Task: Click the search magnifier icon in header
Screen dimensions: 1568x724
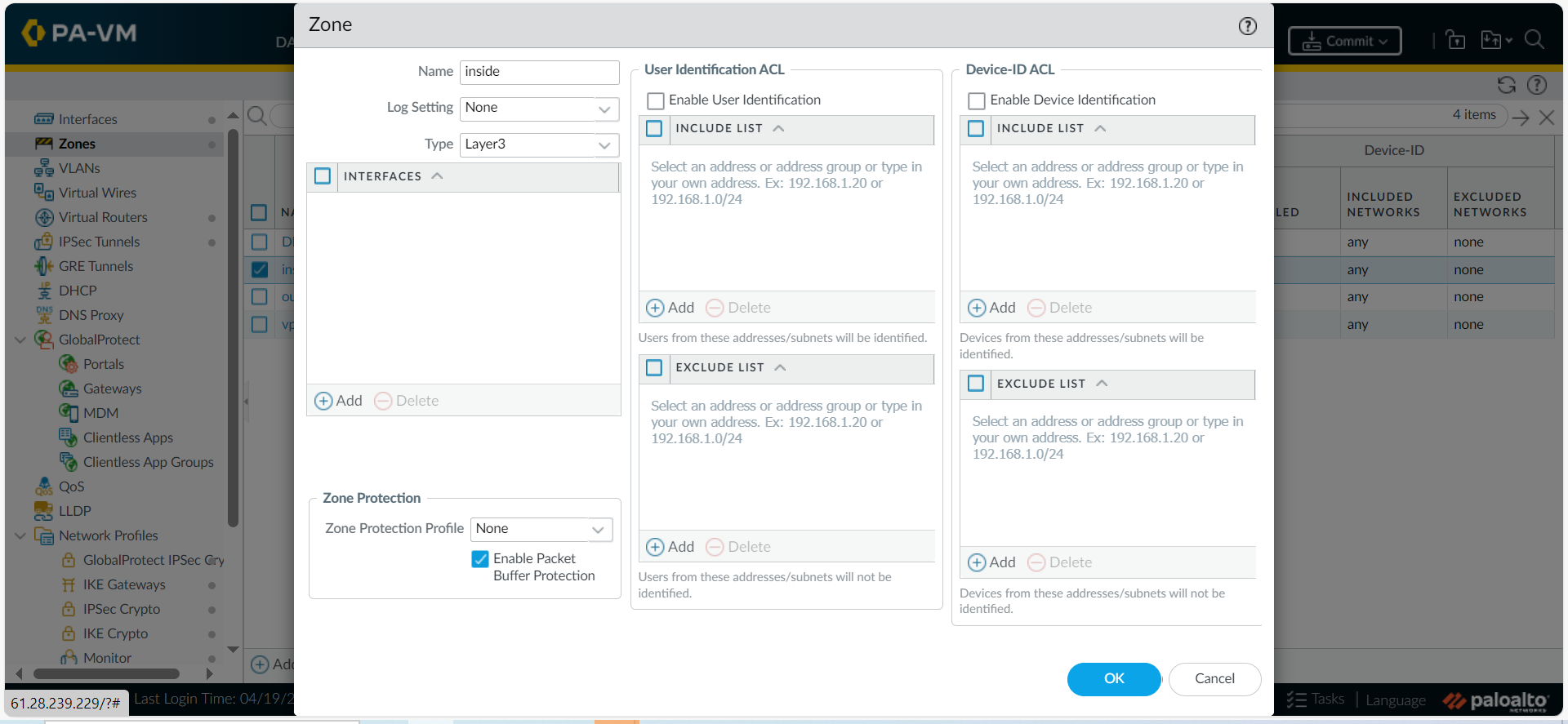Action: [1534, 40]
